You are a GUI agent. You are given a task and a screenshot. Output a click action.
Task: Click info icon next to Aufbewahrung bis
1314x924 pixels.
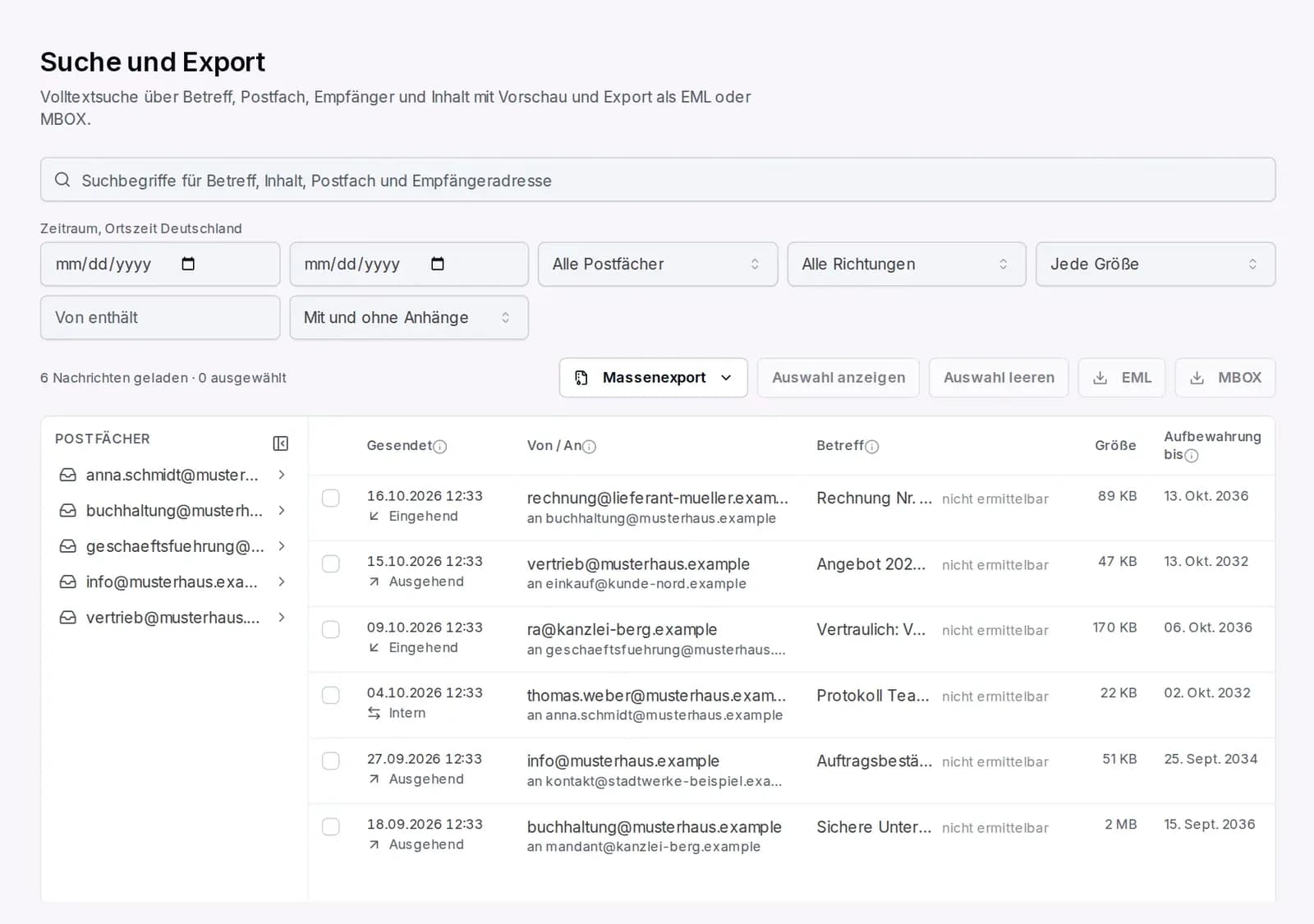[1192, 456]
